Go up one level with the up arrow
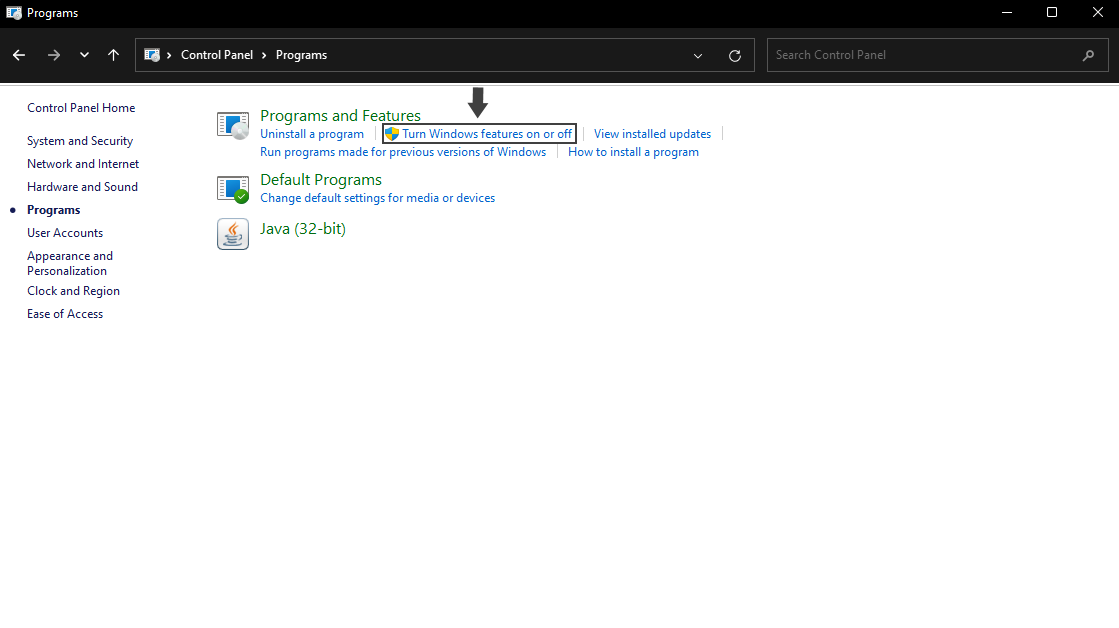The image size is (1119, 628). (113, 55)
